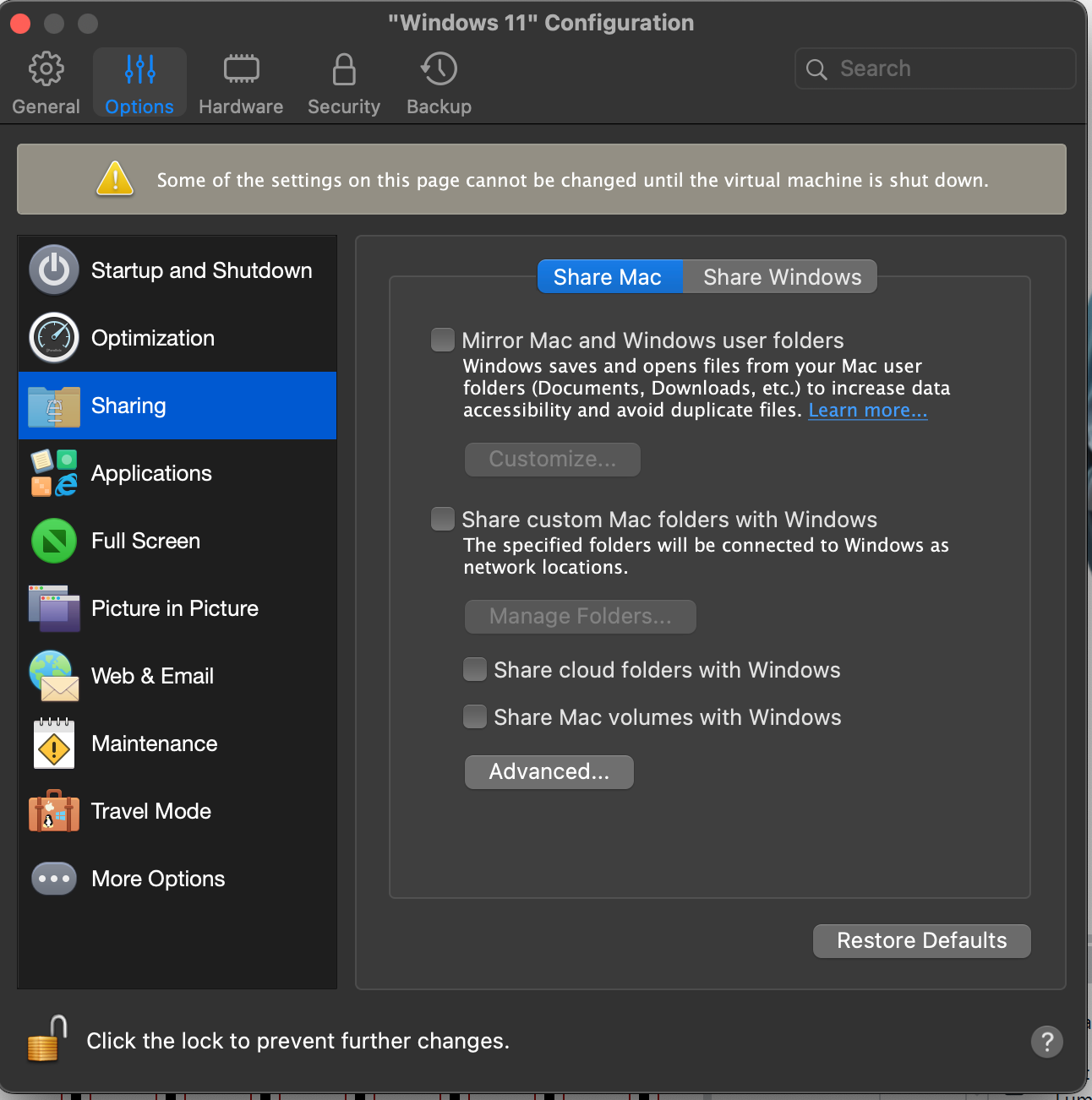The height and width of the screenshot is (1100, 1092).
Task: Open the General settings gear icon
Action: click(46, 69)
